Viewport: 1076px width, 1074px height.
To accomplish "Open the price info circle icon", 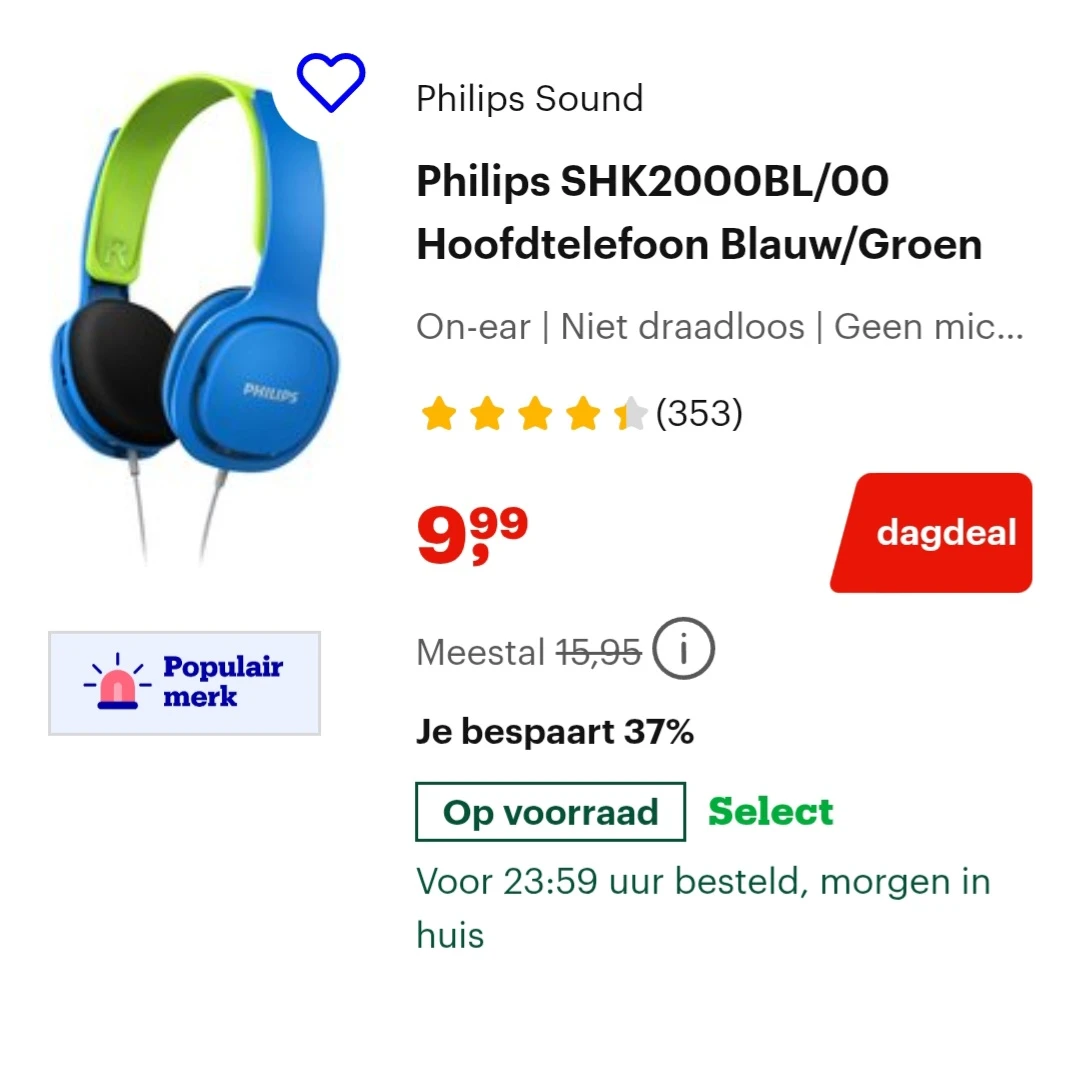I will [x=683, y=649].
